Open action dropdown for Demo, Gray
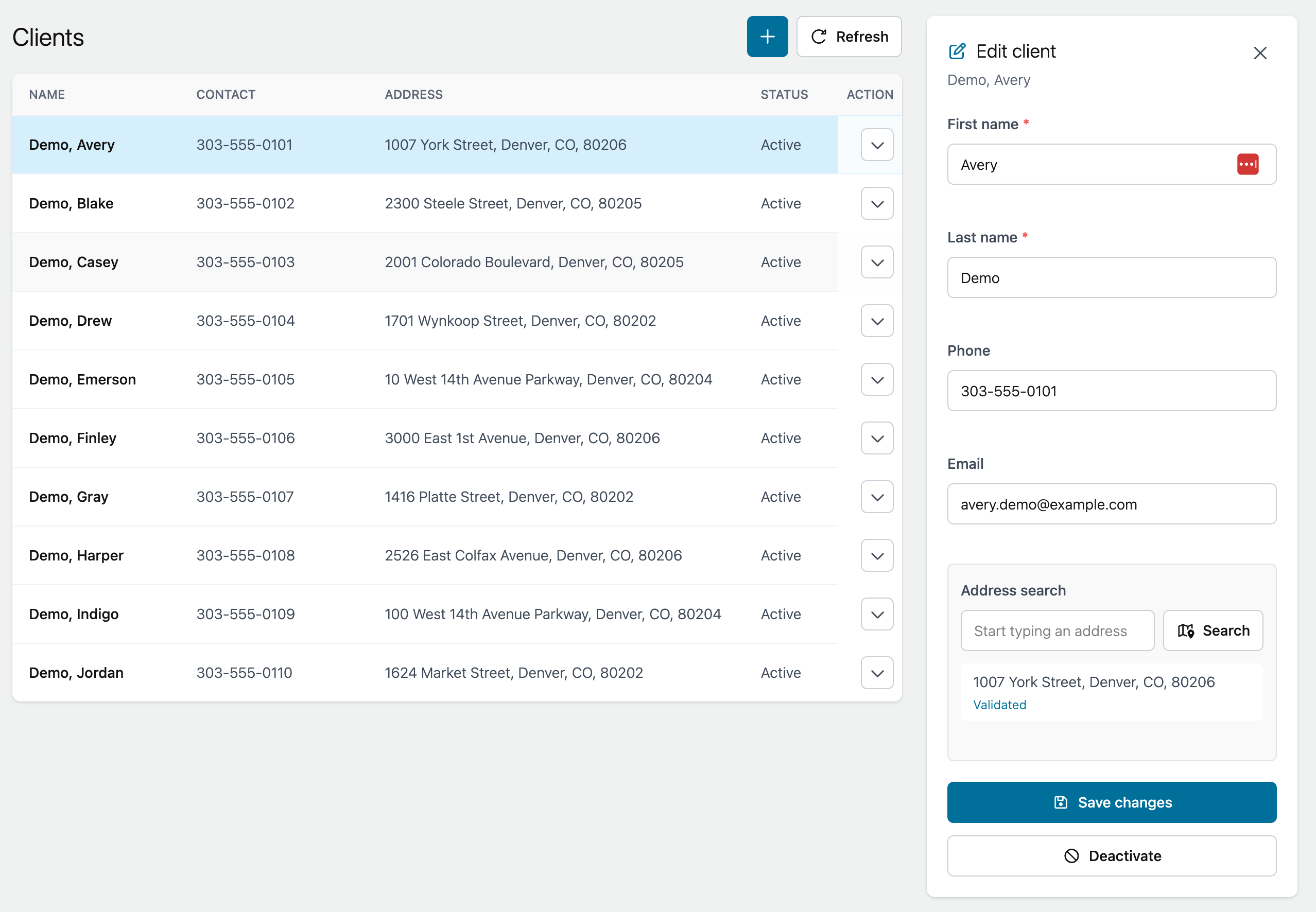This screenshot has width=1316, height=912. (877, 497)
